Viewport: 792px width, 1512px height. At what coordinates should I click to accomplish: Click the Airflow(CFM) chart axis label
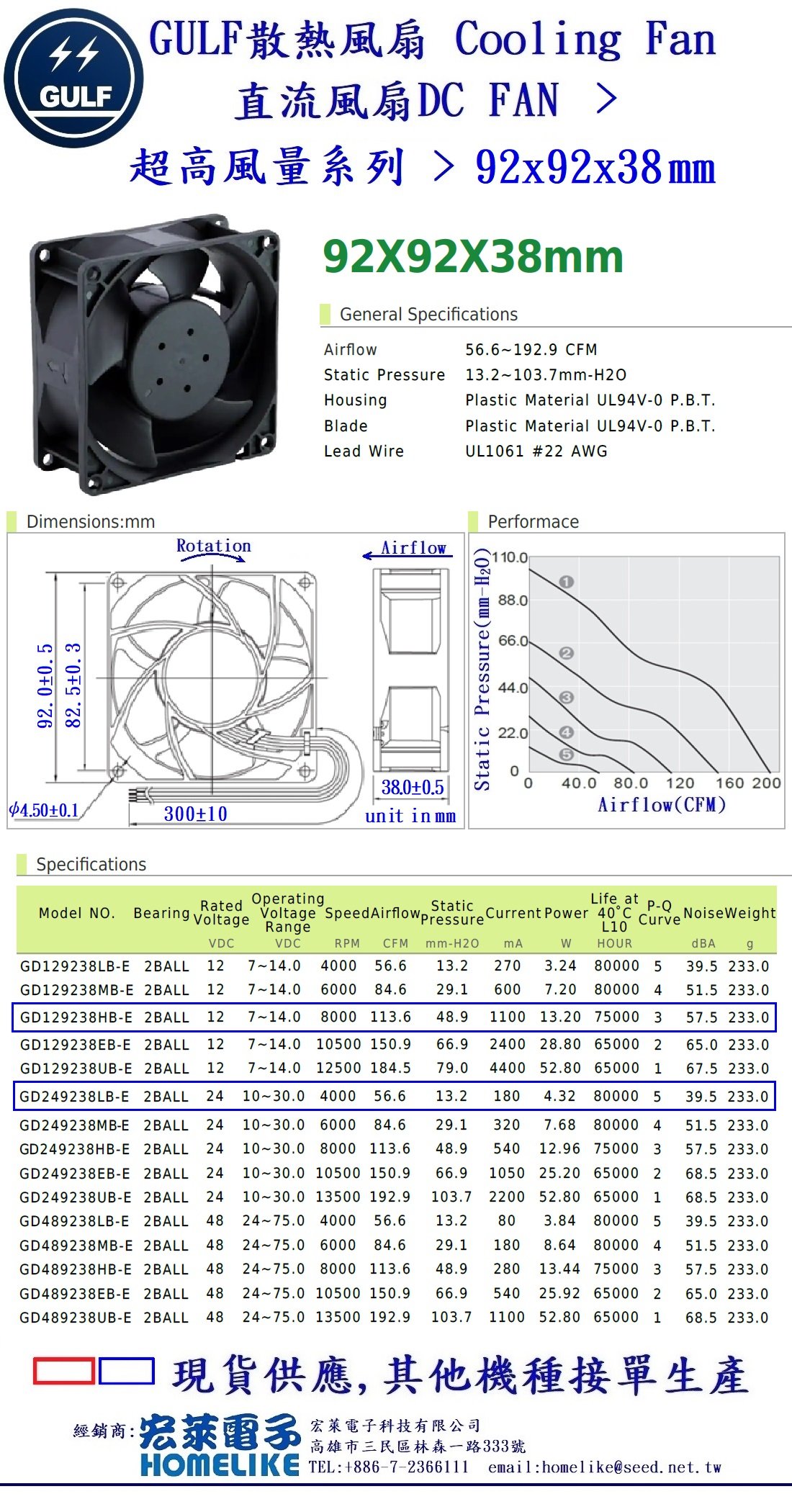[x=662, y=805]
